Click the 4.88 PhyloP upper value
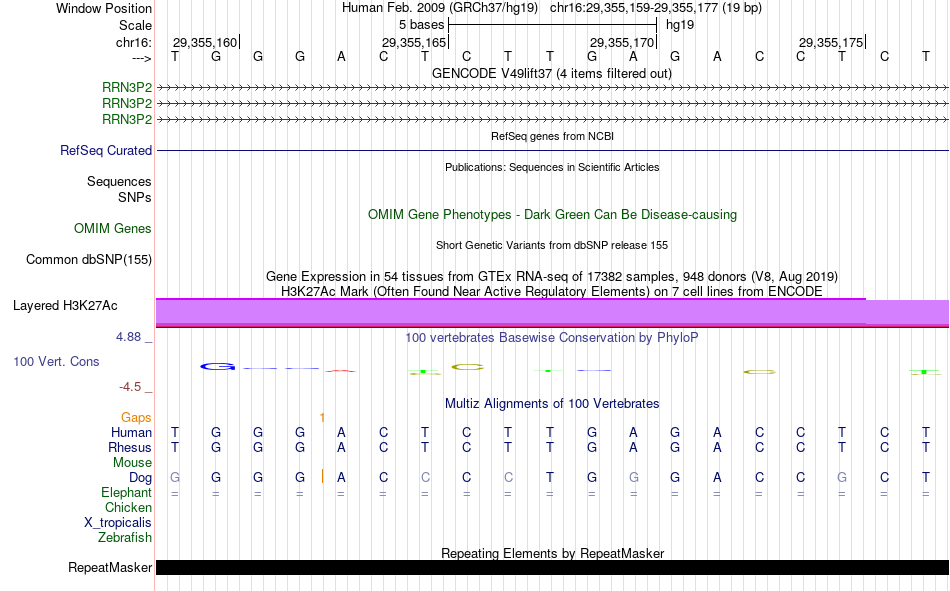Screen dimensions: 950x591 [128, 337]
